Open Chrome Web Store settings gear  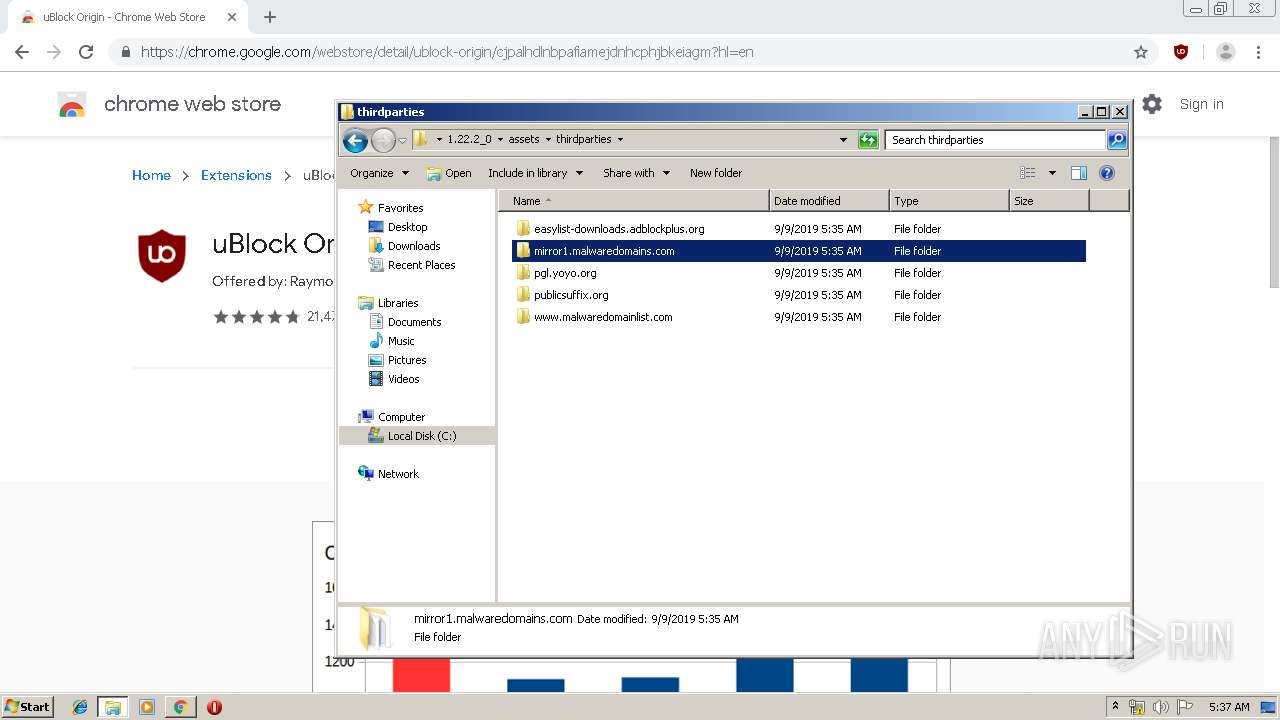coord(1152,104)
